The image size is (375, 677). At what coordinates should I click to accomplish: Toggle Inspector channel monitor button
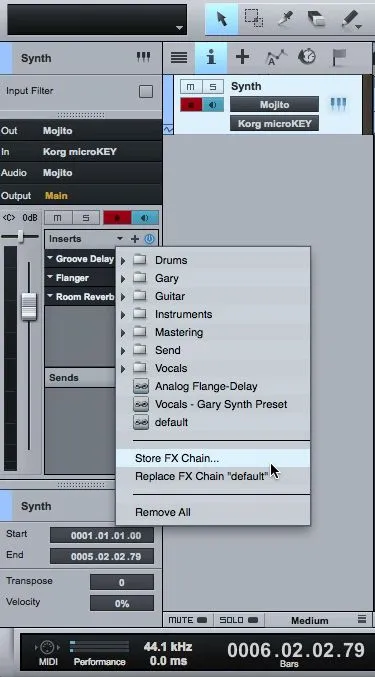coord(145,218)
